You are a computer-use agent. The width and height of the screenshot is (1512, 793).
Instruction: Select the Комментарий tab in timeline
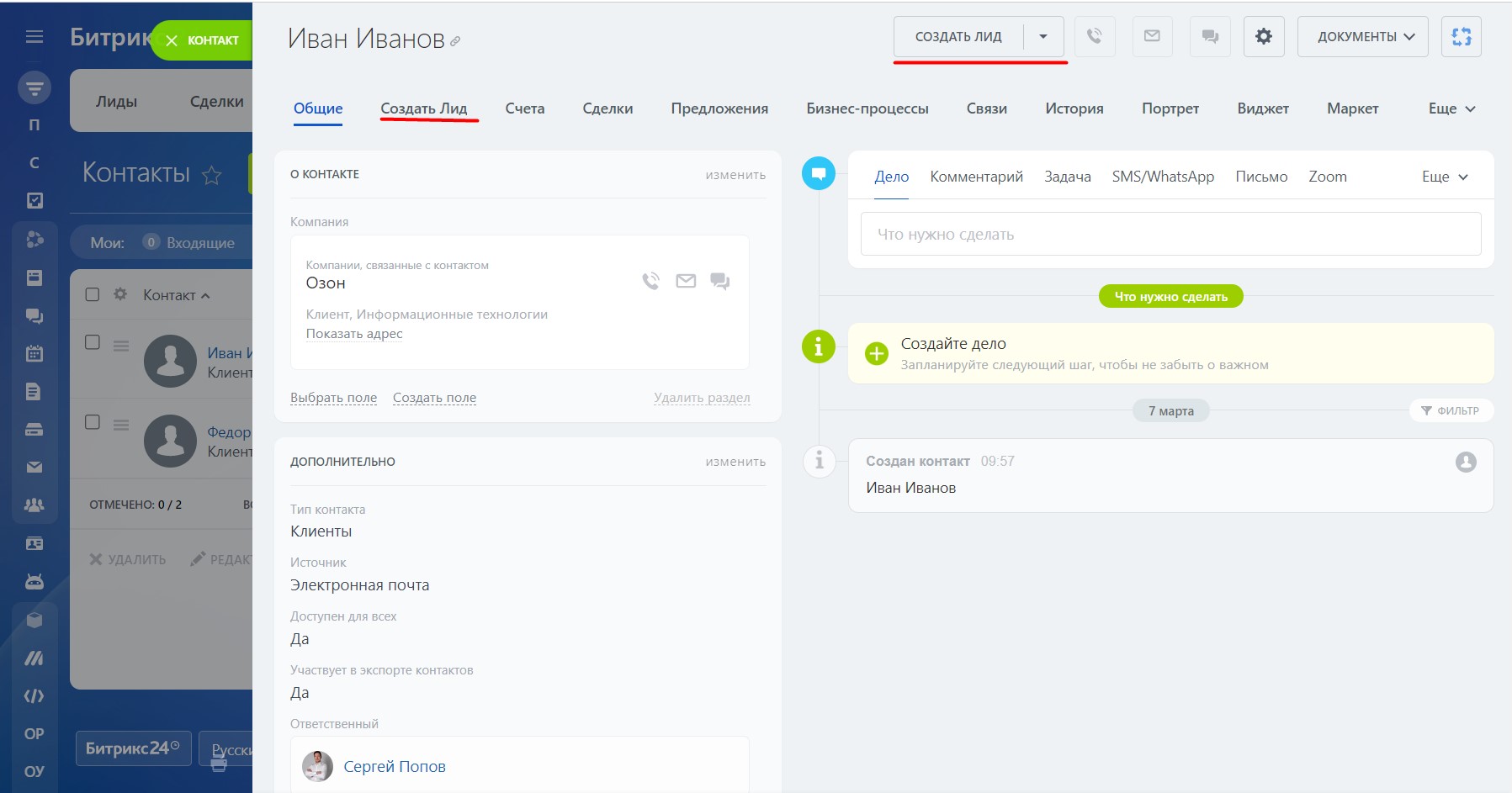(x=976, y=177)
